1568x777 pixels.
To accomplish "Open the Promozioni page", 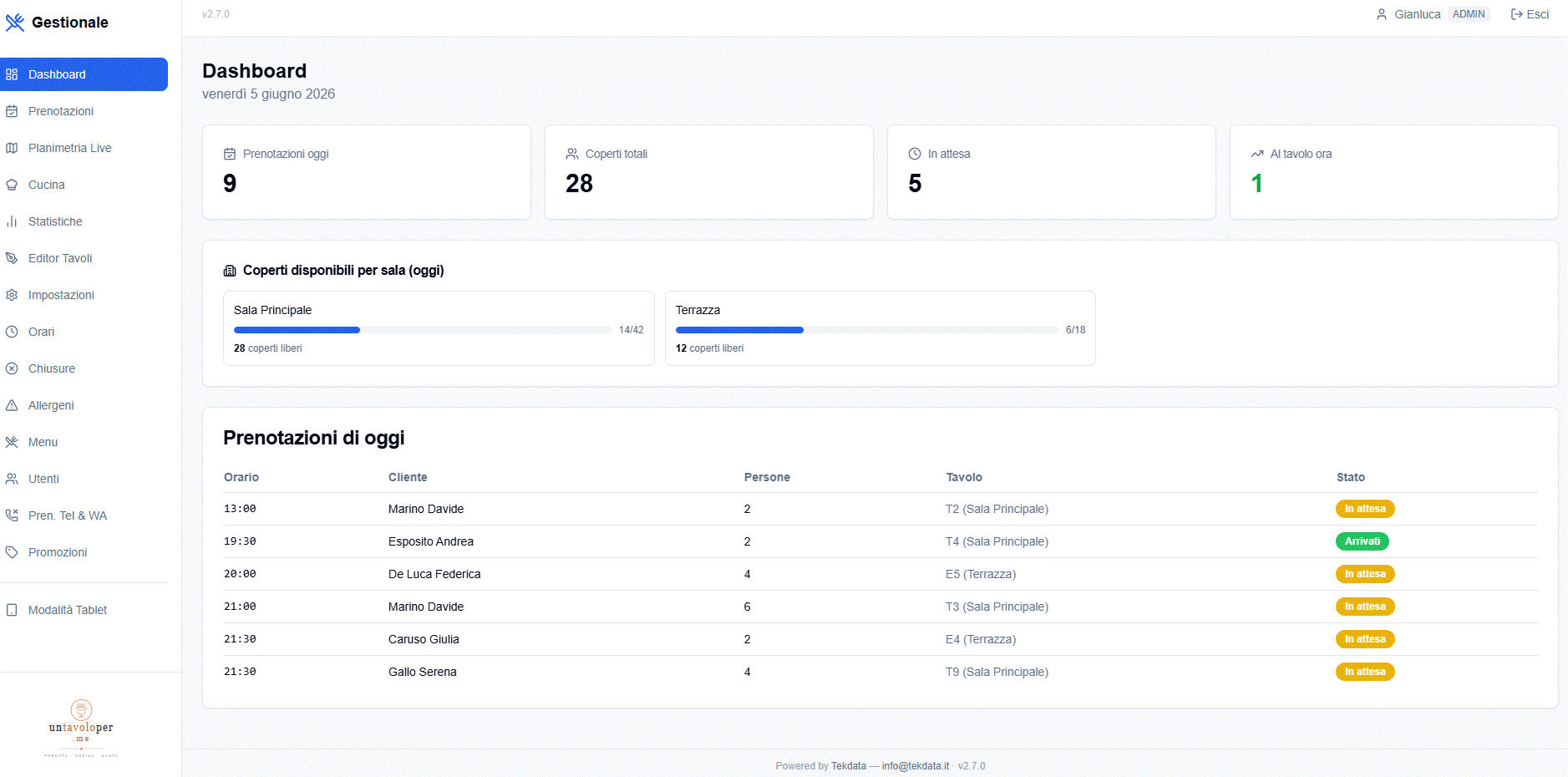I will pos(84,552).
